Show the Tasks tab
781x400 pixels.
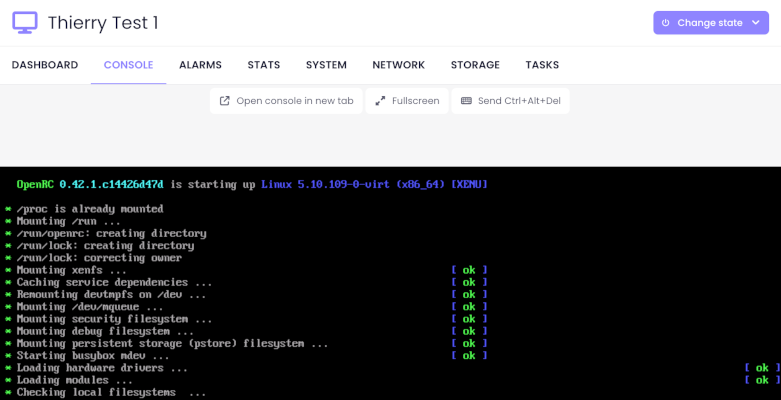pos(542,65)
